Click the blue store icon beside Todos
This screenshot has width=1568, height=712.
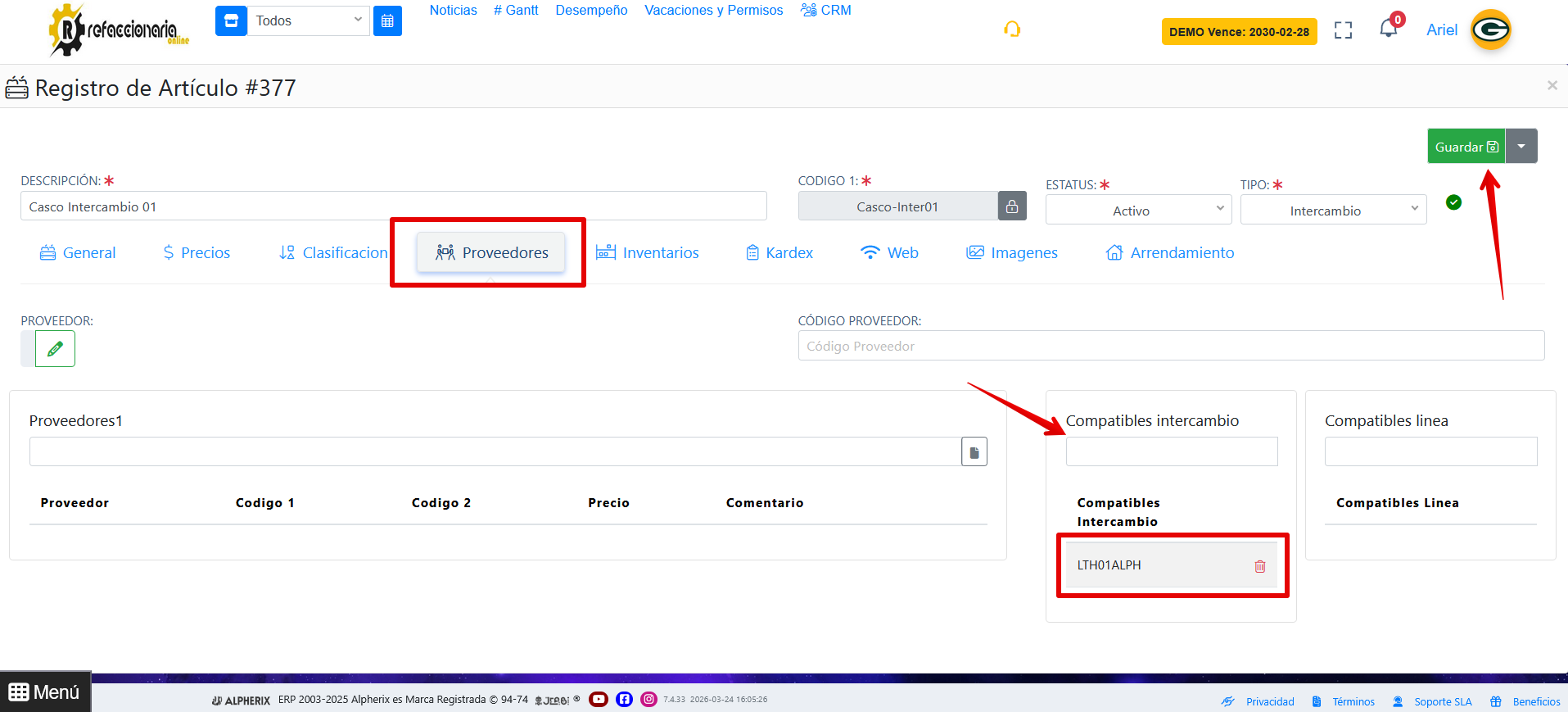click(x=231, y=21)
